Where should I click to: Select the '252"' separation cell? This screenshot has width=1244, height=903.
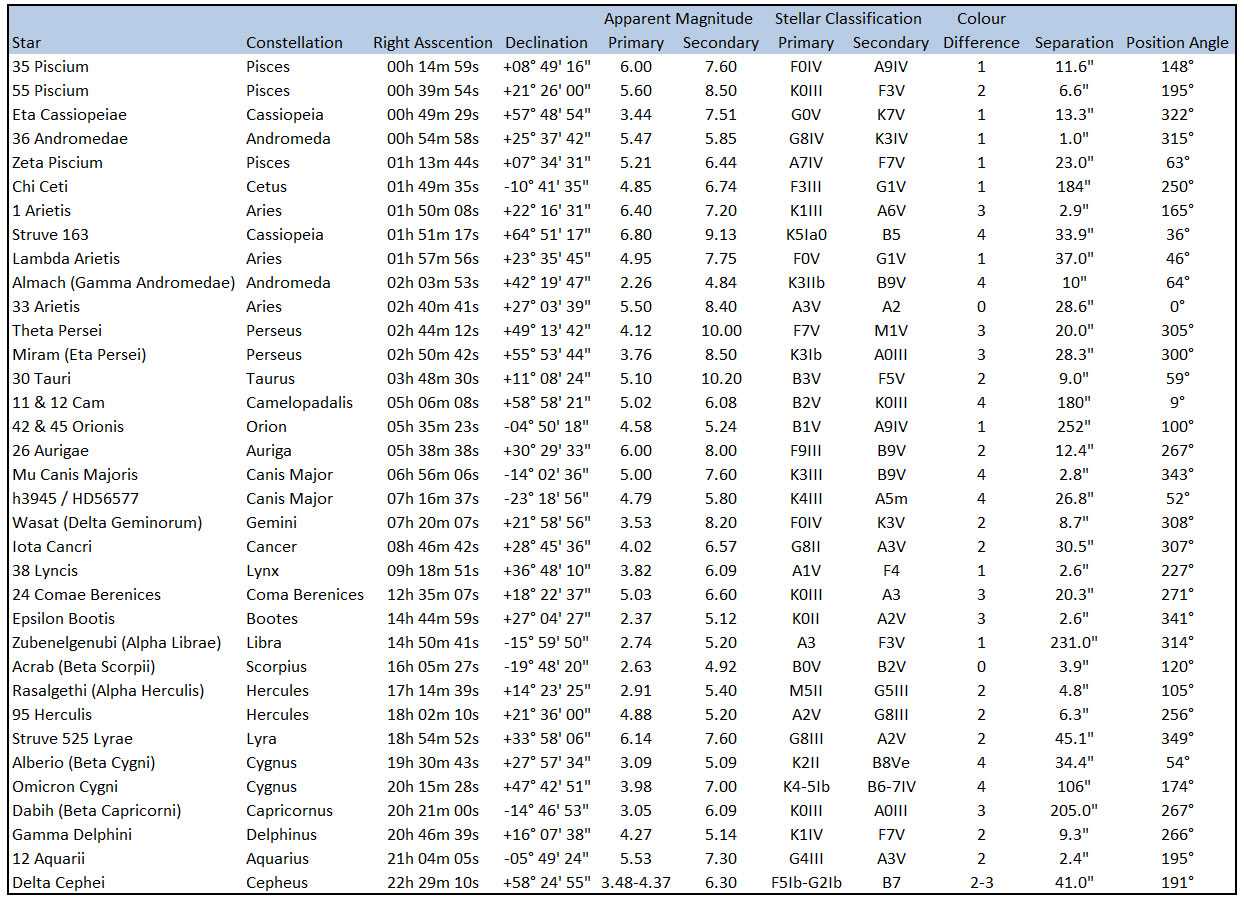(x=1074, y=427)
